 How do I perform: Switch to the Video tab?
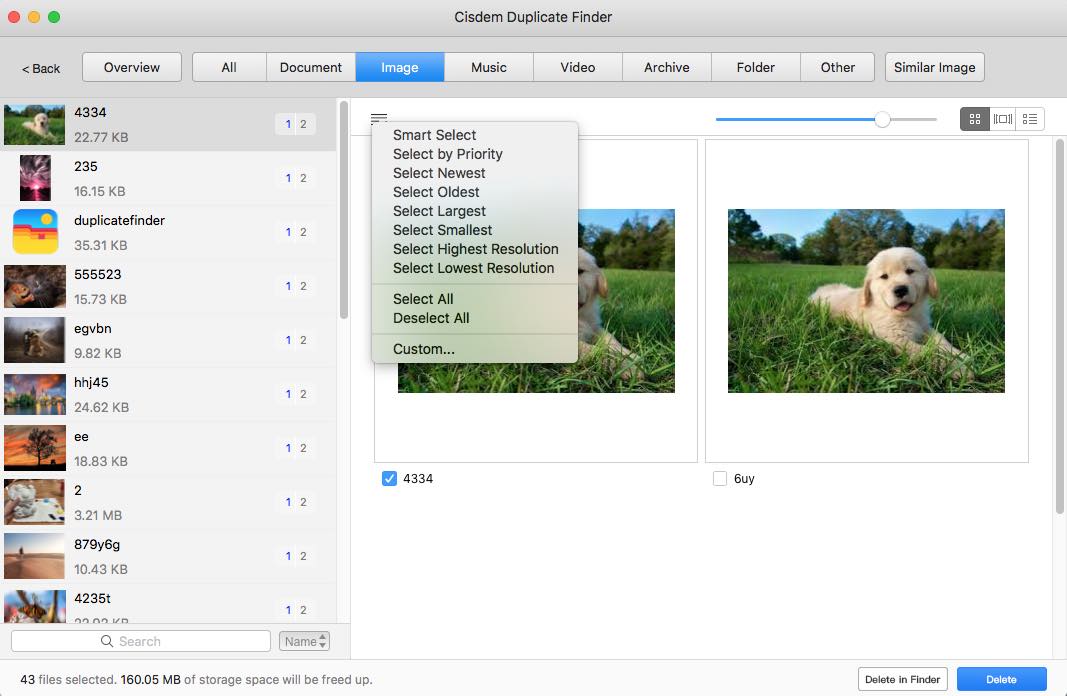click(578, 67)
